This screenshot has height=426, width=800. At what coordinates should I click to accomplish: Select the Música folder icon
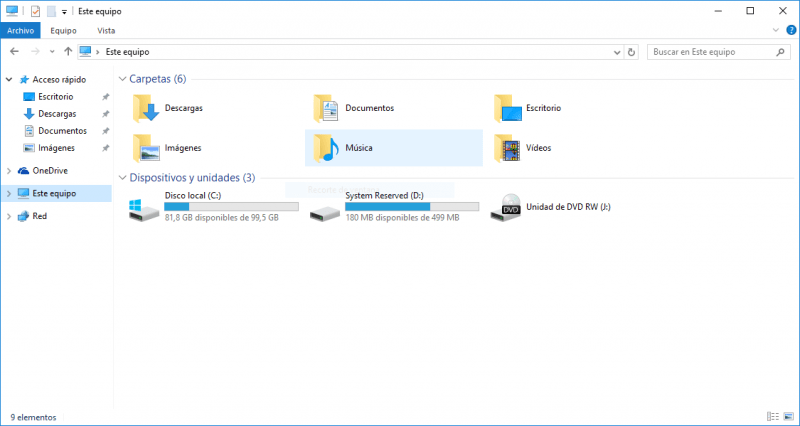click(327, 148)
